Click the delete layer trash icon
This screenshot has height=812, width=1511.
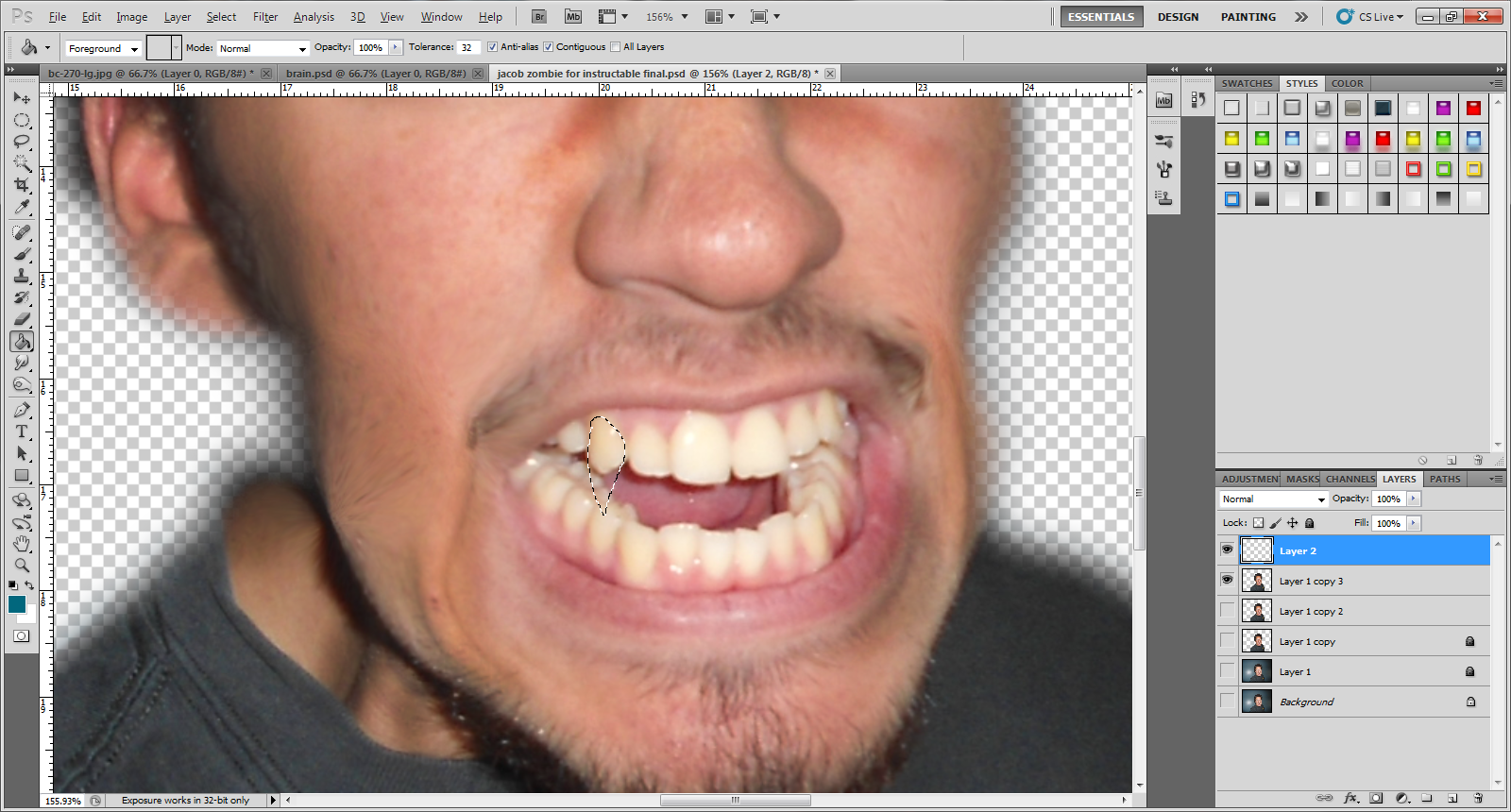(x=1479, y=799)
